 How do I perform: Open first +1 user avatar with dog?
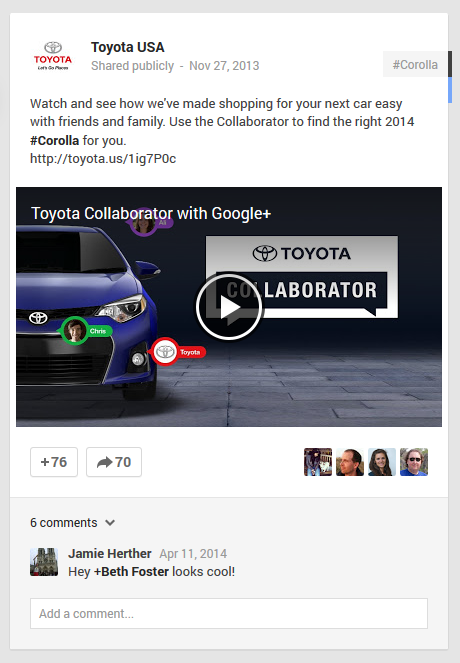pos(318,462)
